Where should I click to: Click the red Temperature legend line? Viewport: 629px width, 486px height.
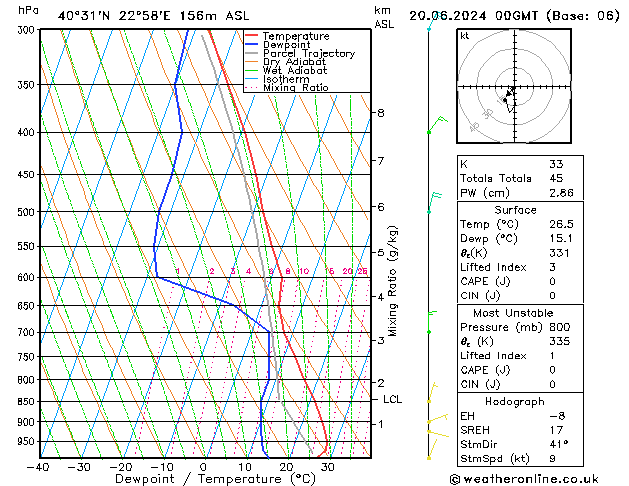(x=252, y=36)
